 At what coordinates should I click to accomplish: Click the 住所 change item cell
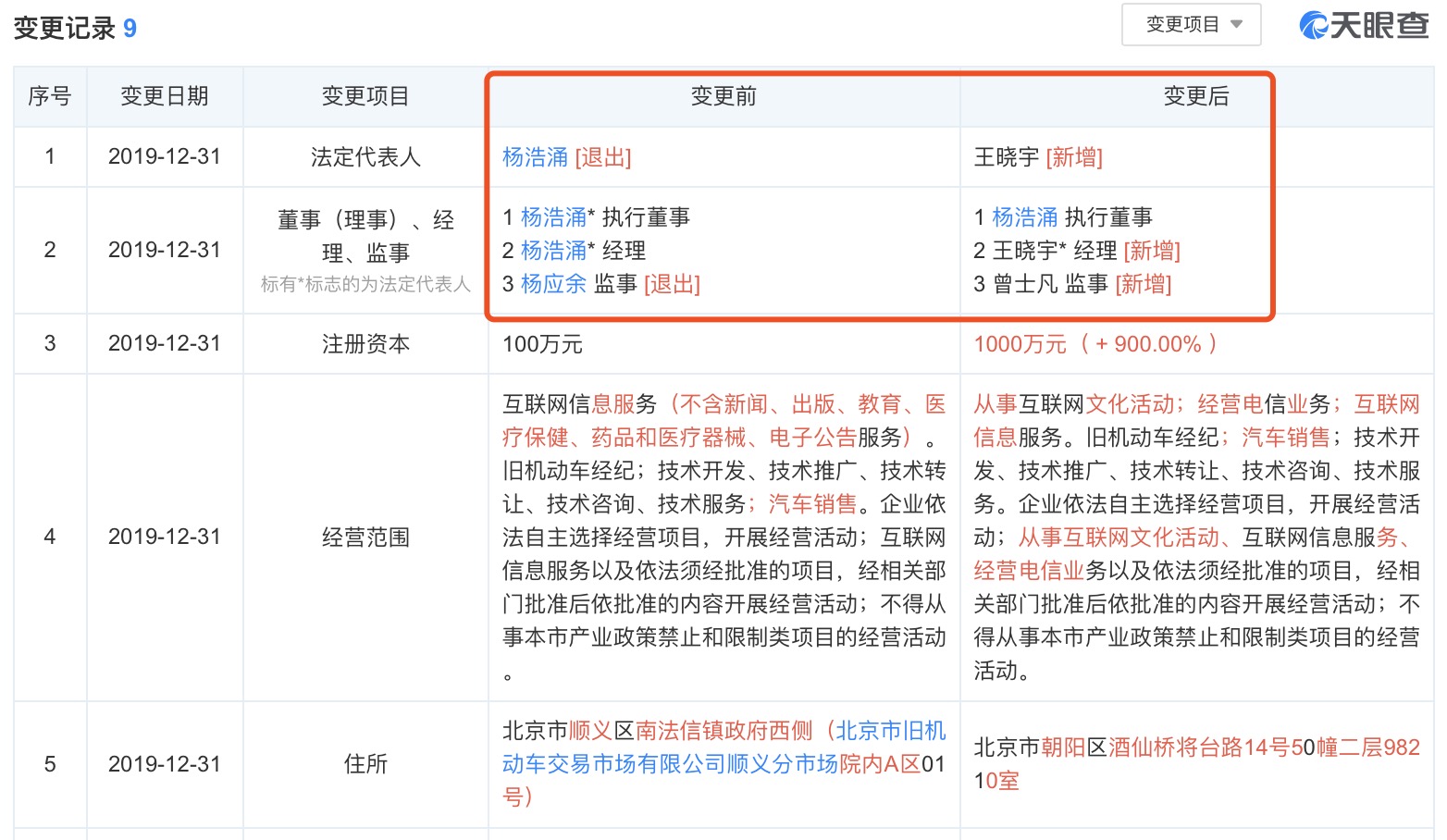pyautogui.click(x=365, y=764)
